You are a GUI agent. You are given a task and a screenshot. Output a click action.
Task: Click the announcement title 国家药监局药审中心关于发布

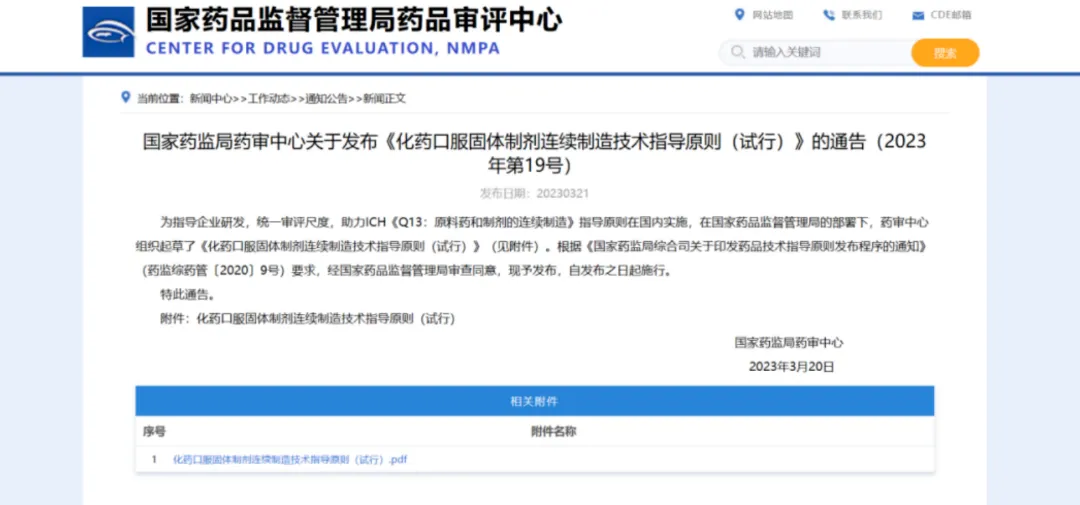(534, 153)
